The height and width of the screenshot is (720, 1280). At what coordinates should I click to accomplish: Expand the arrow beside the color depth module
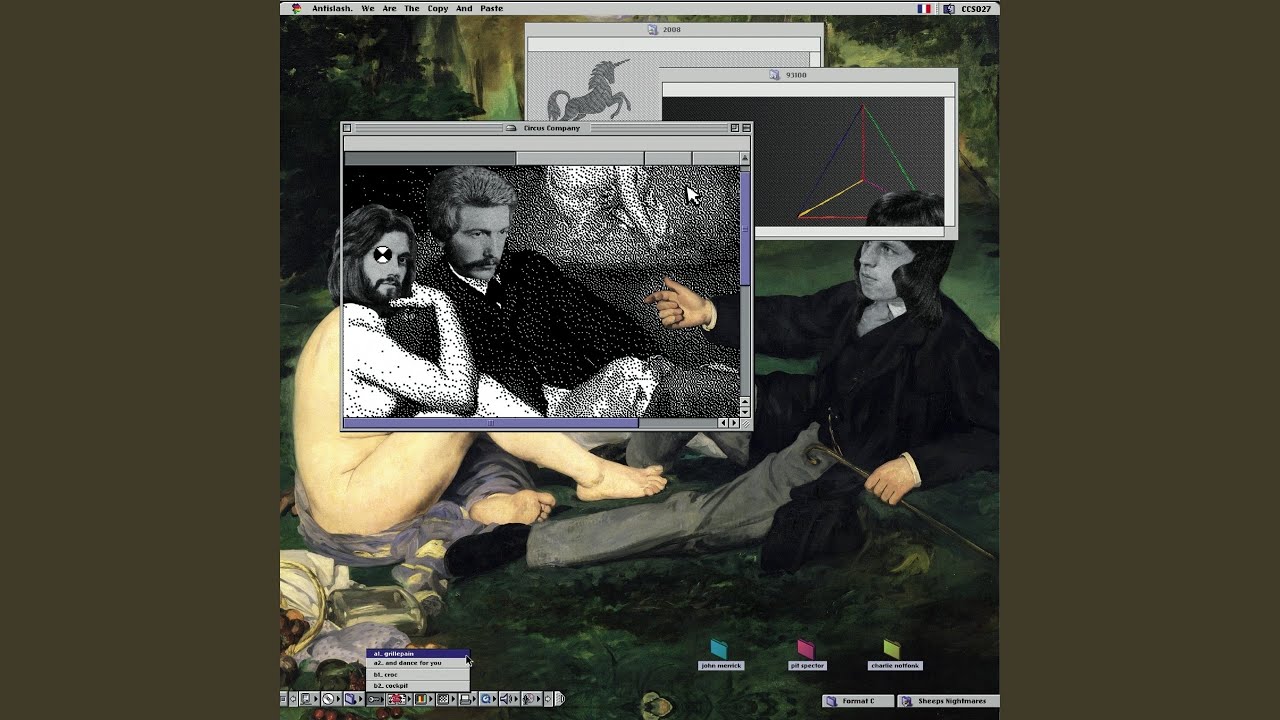point(431,699)
